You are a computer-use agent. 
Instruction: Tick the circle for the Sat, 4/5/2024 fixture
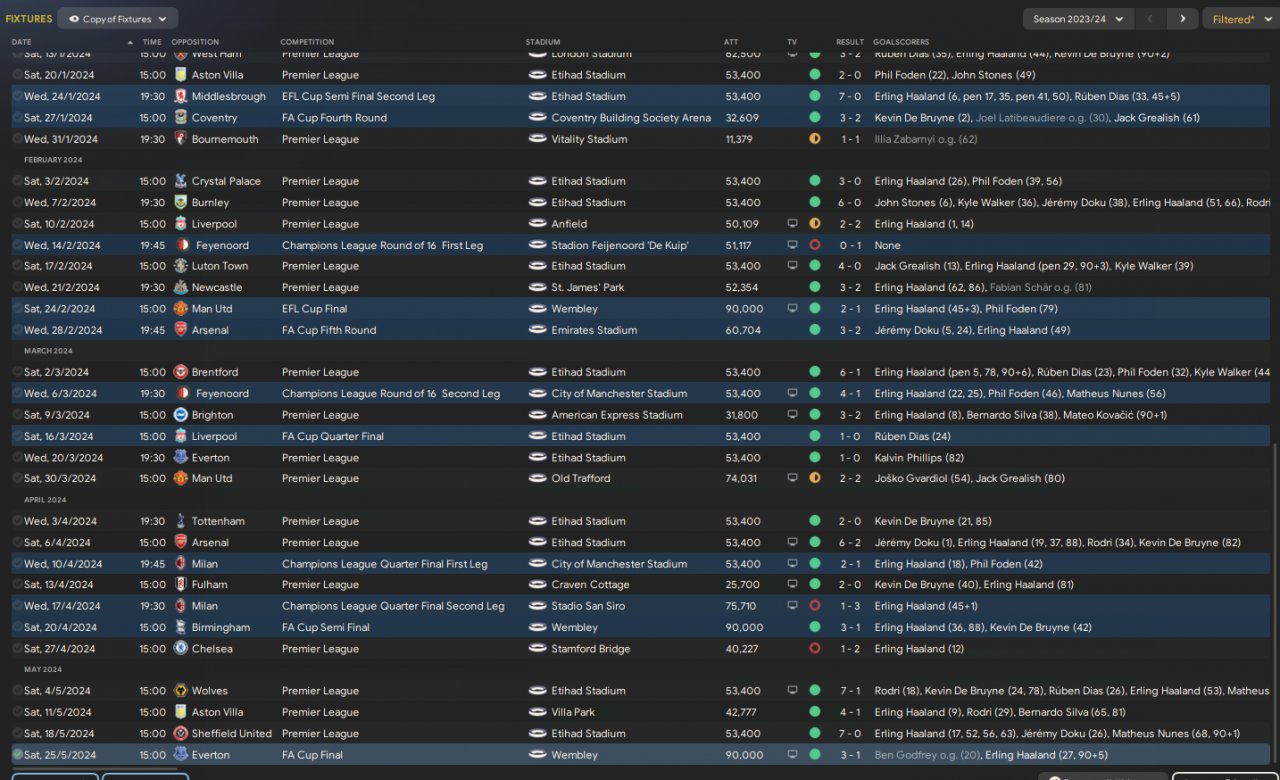pos(17,691)
